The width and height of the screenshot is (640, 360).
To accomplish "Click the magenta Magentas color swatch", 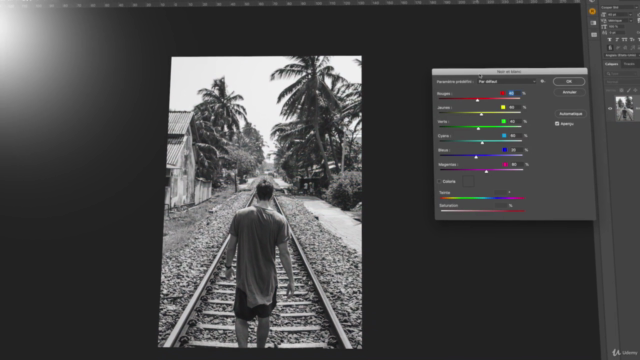I will tap(505, 164).
